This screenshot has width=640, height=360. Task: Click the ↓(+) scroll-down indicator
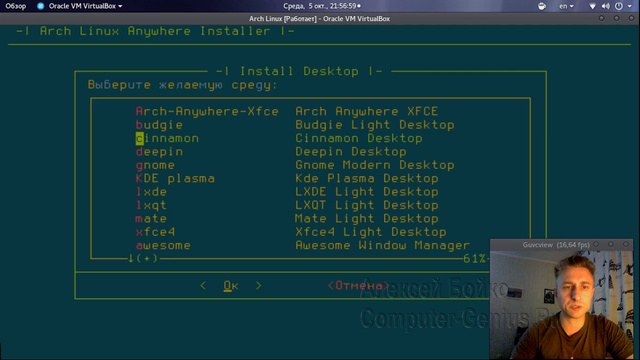pos(143,258)
